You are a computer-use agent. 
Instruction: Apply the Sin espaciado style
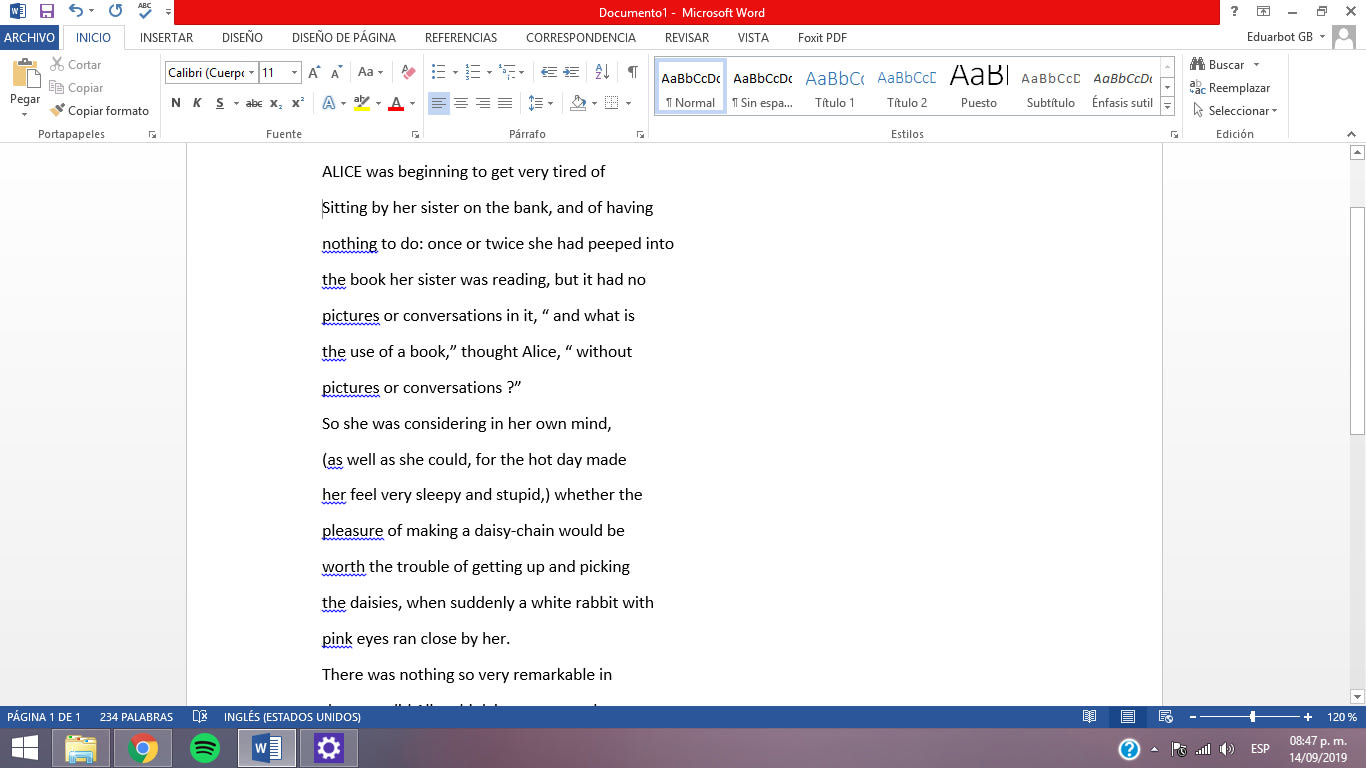coord(762,87)
